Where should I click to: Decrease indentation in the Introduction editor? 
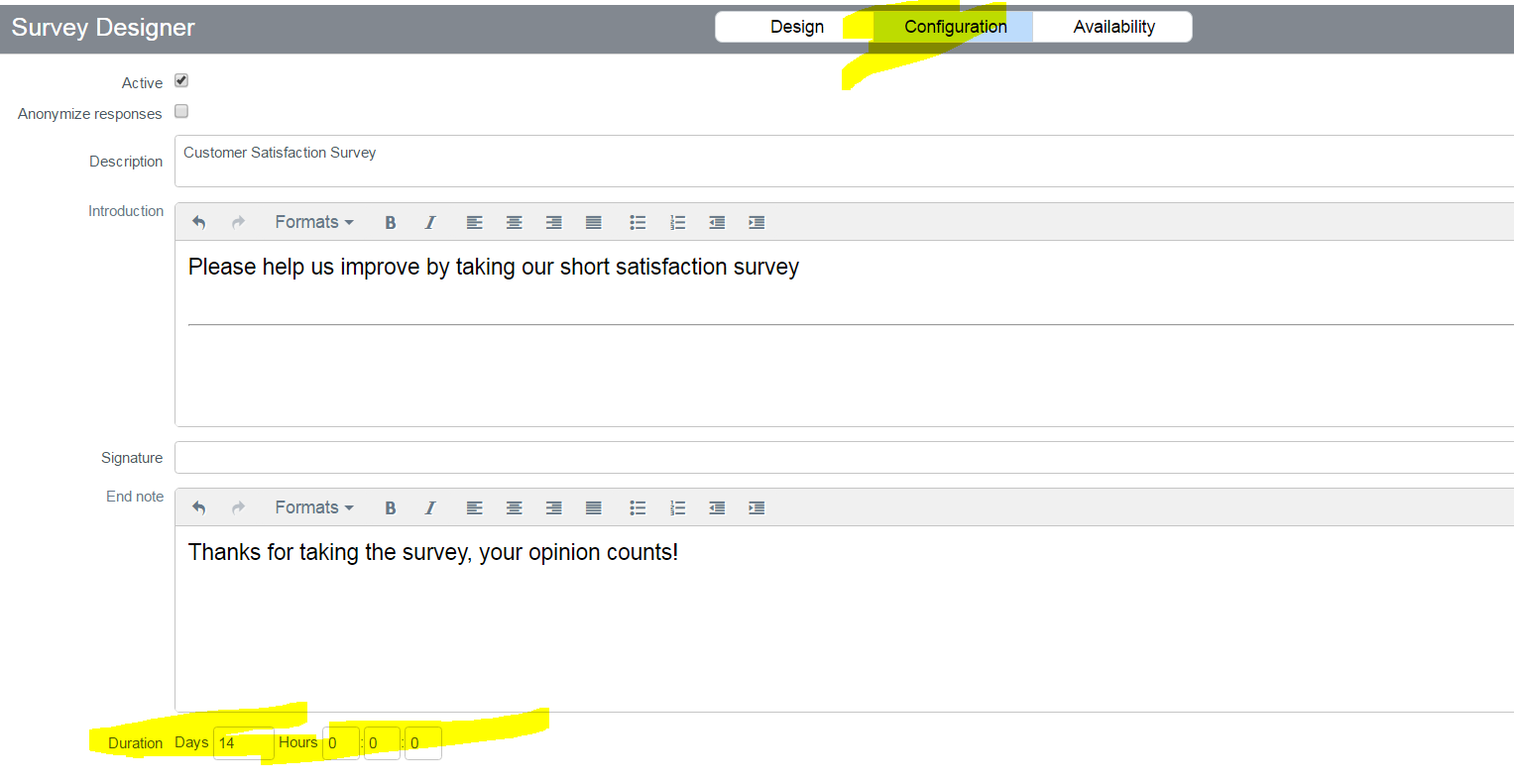717,222
